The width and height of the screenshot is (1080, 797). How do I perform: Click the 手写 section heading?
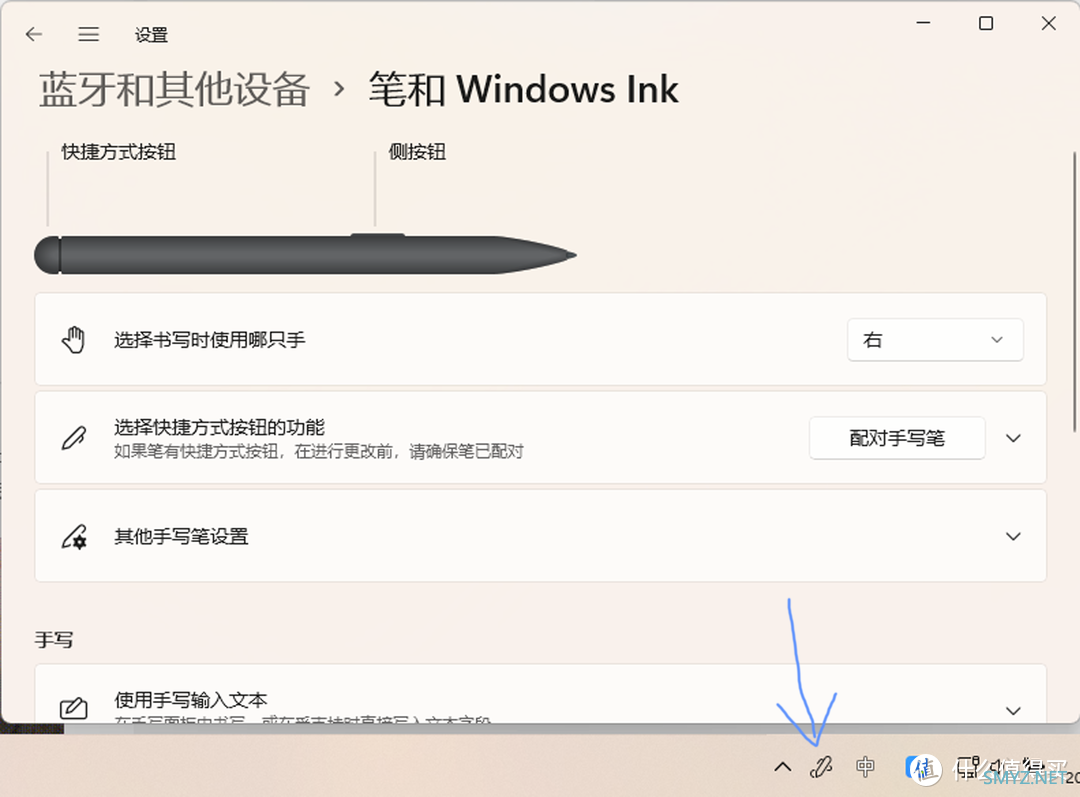pyautogui.click(x=54, y=640)
